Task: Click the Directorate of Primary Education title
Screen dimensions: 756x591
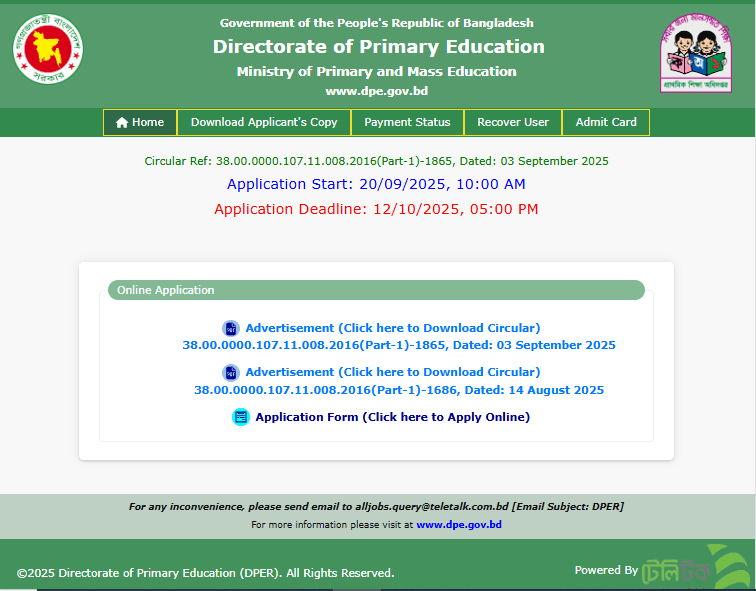Action: 378,47
